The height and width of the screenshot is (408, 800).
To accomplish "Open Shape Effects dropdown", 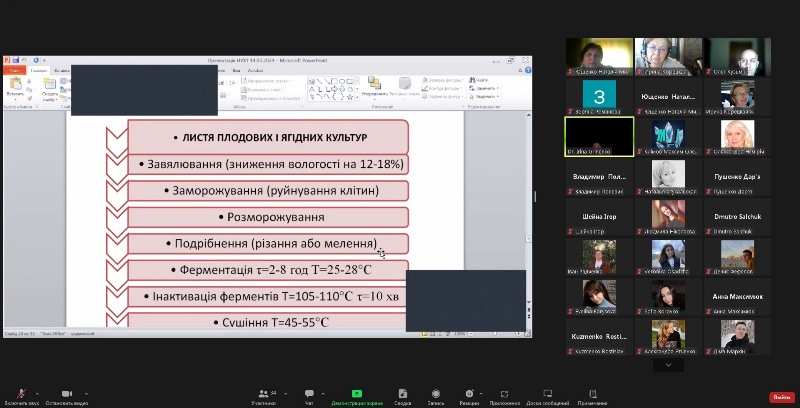I will (x=442, y=96).
